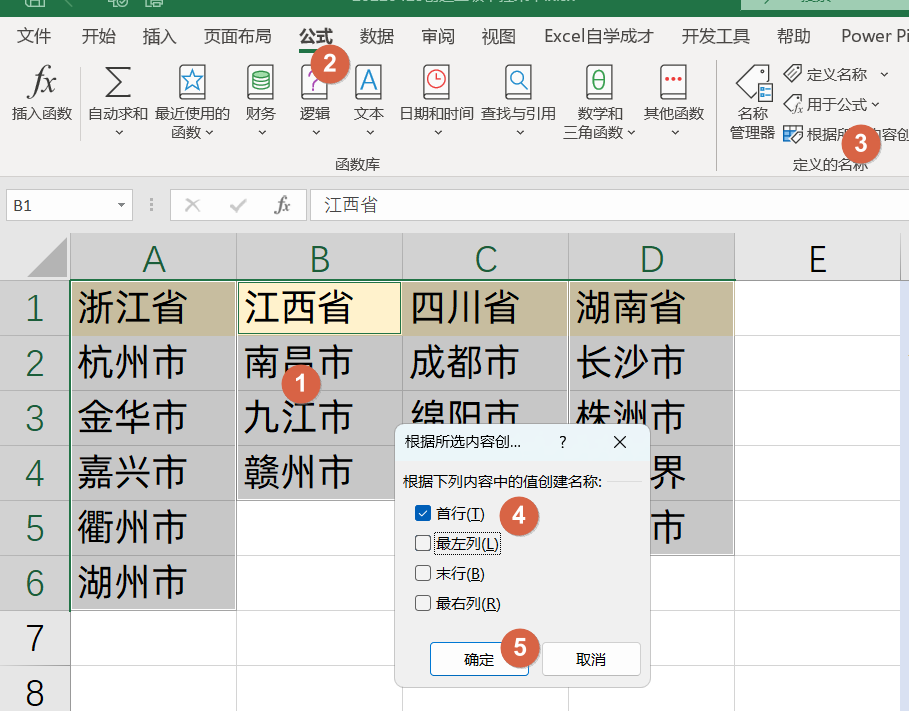The width and height of the screenshot is (909, 711).
Task: Select cell 衢州市
Action: click(x=153, y=527)
